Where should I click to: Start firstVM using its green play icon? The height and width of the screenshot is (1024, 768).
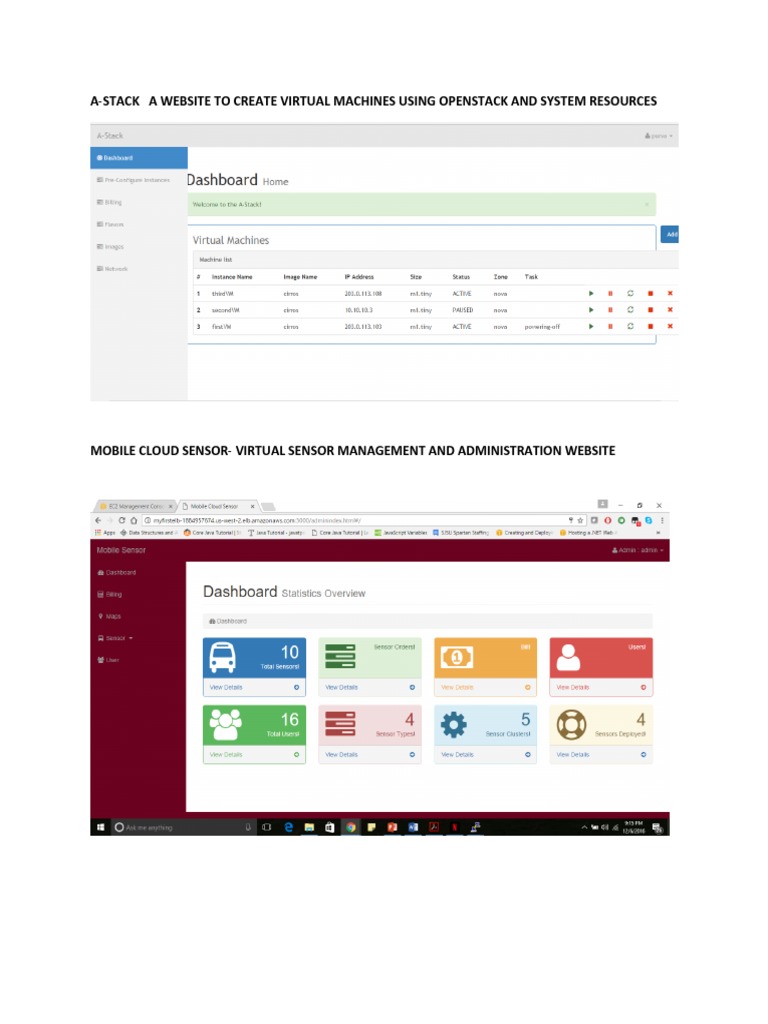click(x=591, y=327)
